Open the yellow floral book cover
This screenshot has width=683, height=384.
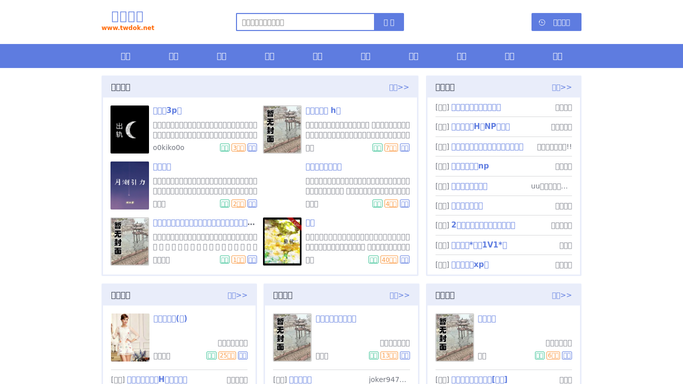tap(282, 242)
